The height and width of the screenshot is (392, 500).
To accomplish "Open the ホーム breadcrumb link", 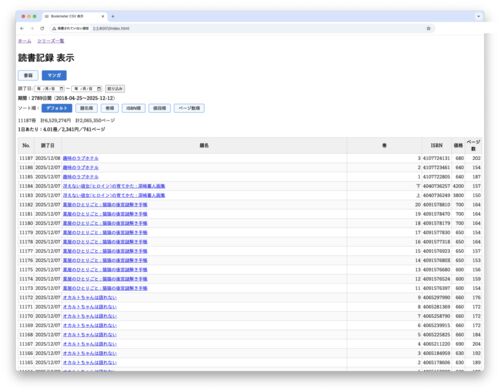I will click(x=25, y=41).
